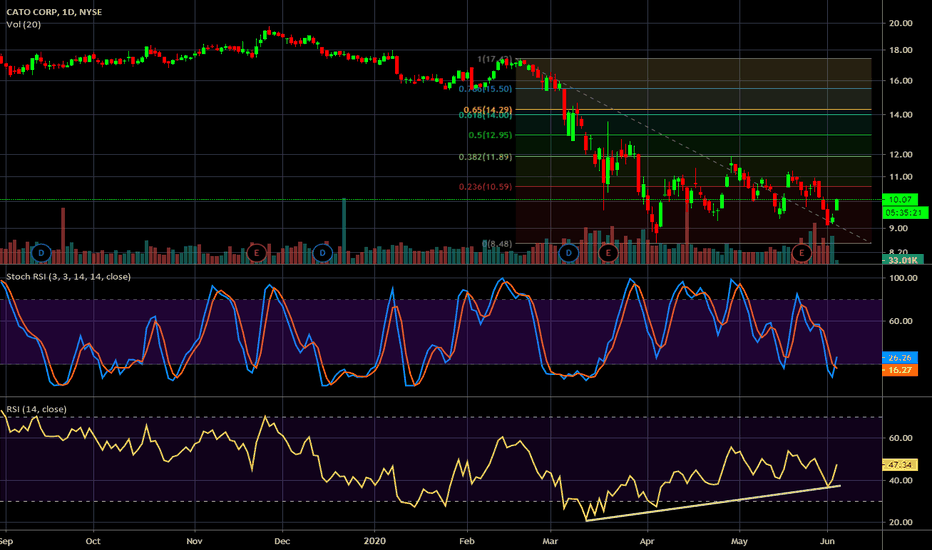
Task: Select the RSI (14, close) indicator label
Action: point(36,409)
